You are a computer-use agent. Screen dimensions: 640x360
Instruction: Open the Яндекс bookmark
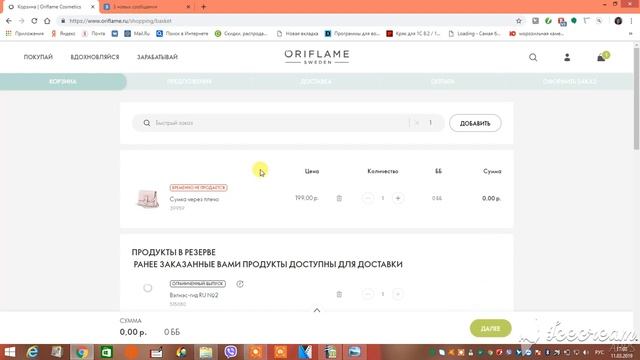coord(63,33)
